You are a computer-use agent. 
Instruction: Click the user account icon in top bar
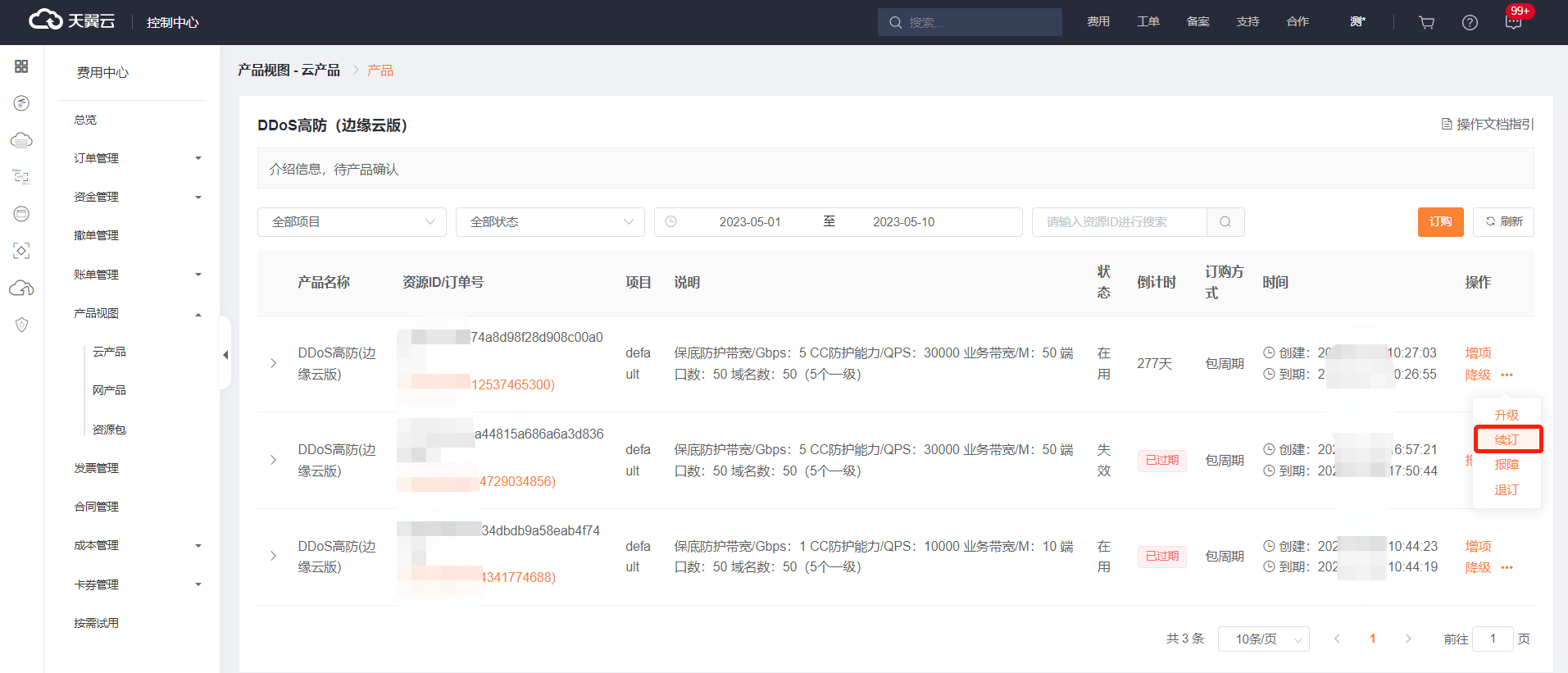pyautogui.click(x=1357, y=21)
